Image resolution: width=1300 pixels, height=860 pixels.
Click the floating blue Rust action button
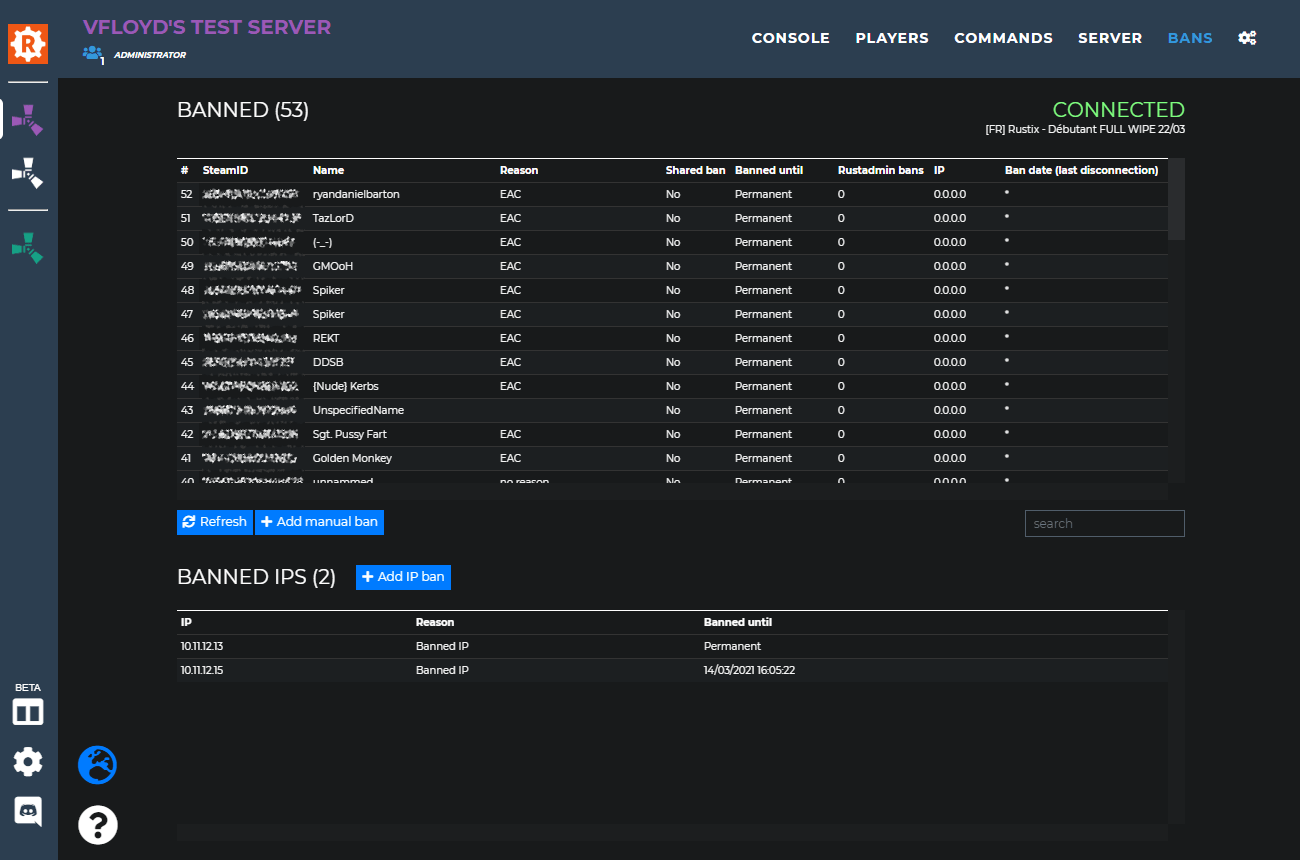[97, 764]
